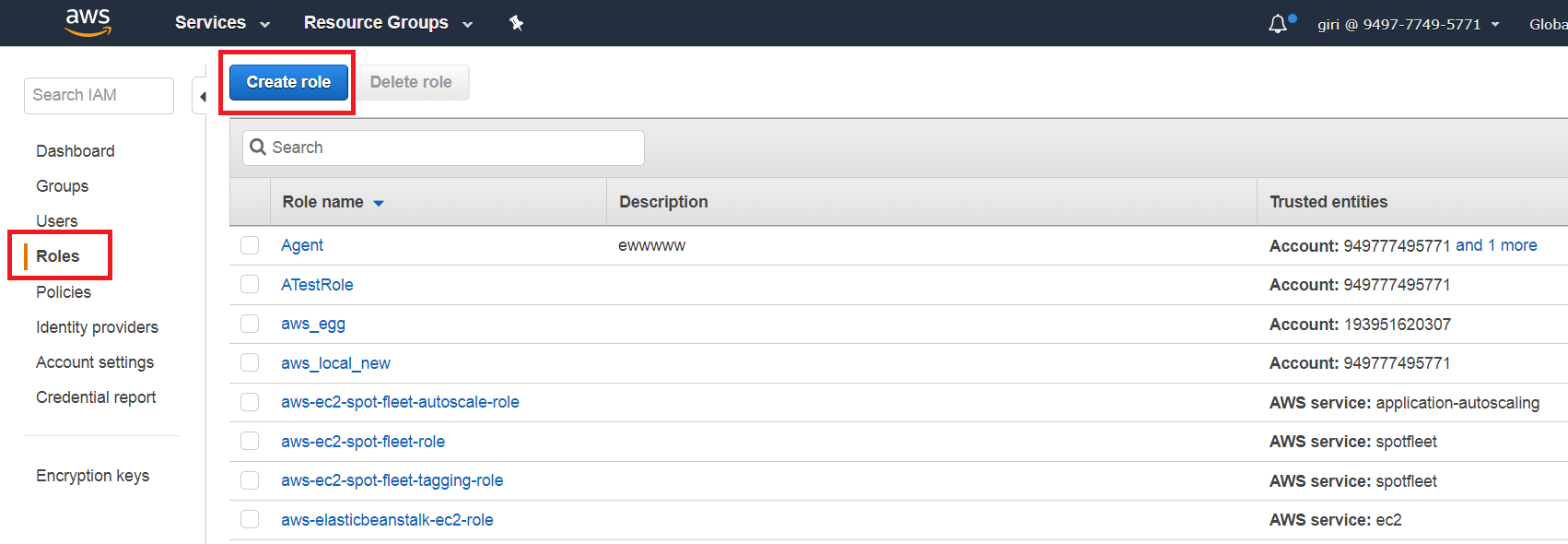The height and width of the screenshot is (544, 1568).
Task: Open Identity providers in the sidebar
Action: tap(97, 327)
